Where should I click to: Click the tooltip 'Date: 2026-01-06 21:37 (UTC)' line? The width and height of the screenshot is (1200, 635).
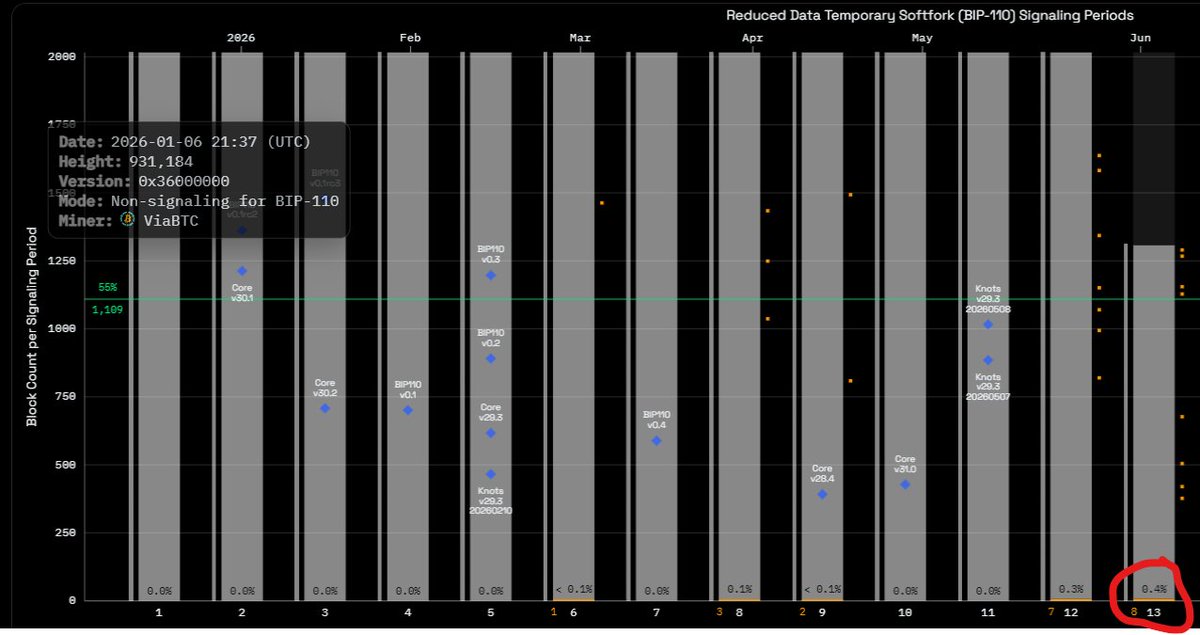tap(185, 142)
